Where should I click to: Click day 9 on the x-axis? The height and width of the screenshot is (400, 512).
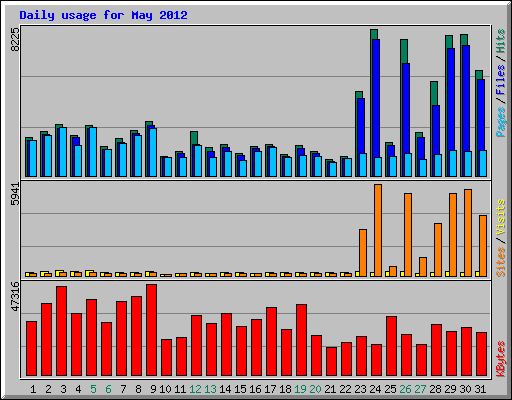pos(153,389)
